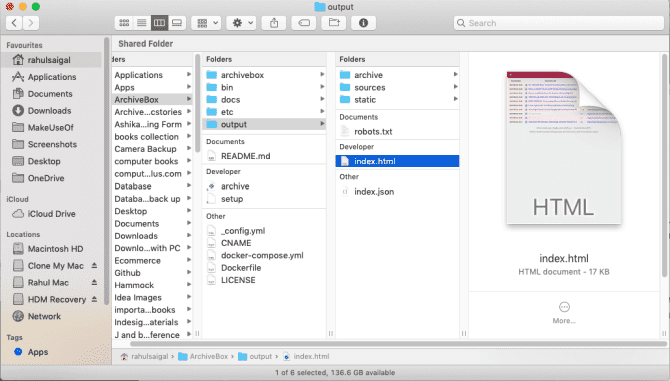Open Screenshots in the sidebar

pyautogui.click(x=51, y=144)
